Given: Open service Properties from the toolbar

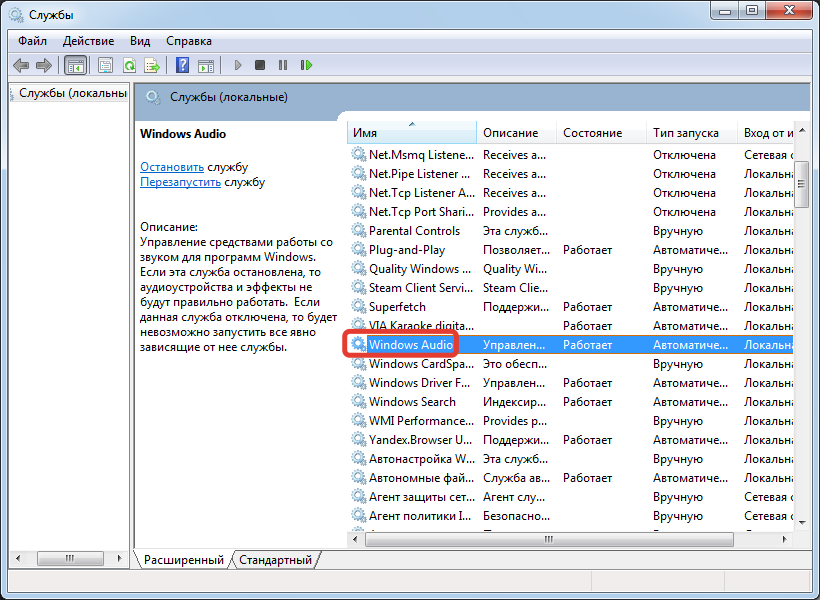Looking at the screenshot, I should tap(105, 65).
